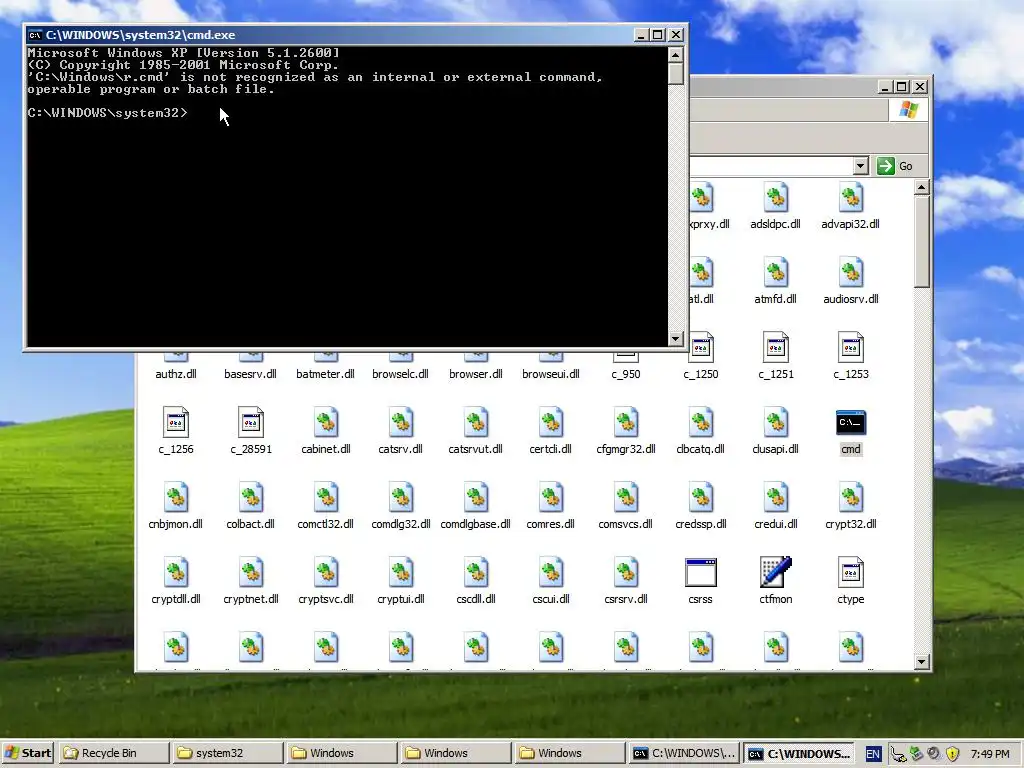This screenshot has width=1024, height=768.
Task: Select the comdlgbase.dll file icon
Action: [475, 498]
